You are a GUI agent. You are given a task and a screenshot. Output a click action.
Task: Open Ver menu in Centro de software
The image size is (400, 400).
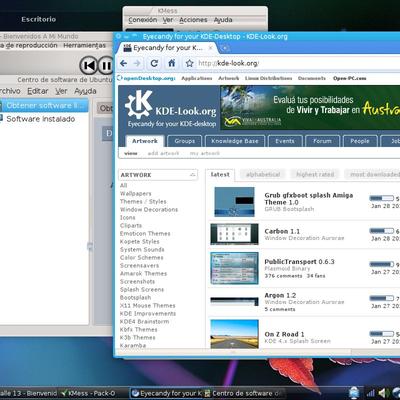pyautogui.click(x=61, y=91)
